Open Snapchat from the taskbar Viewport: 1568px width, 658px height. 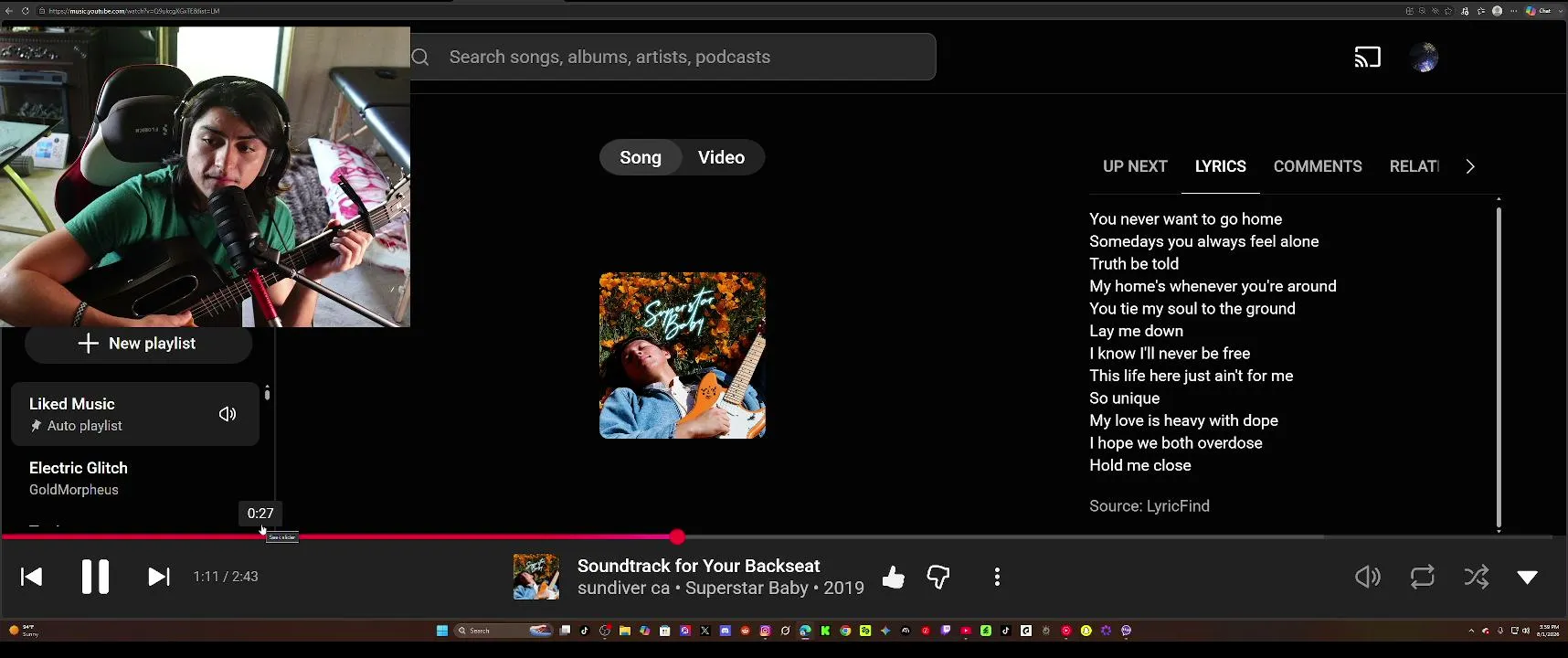[x=1086, y=631]
